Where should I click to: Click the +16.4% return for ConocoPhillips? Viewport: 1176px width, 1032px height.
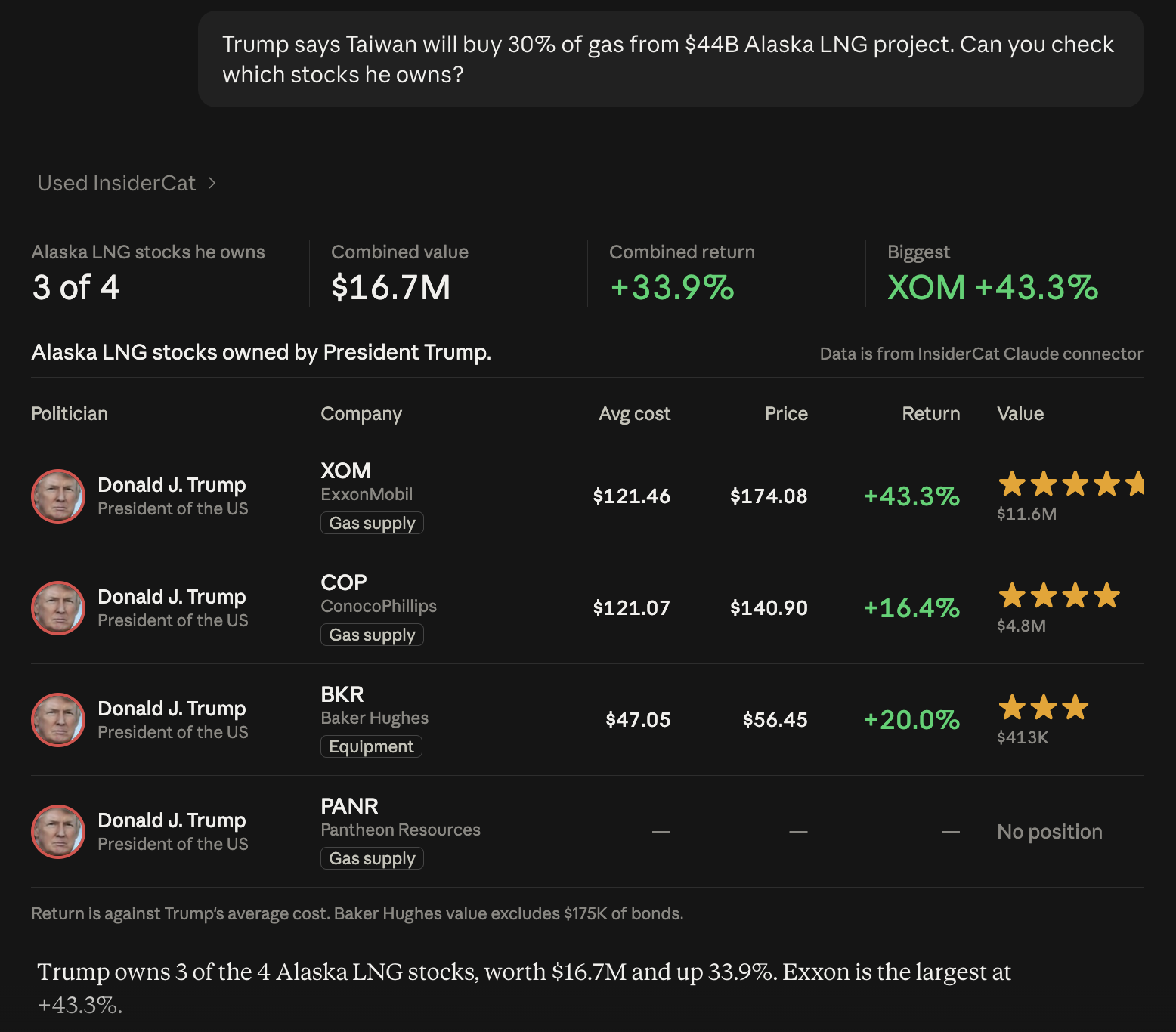click(x=911, y=608)
